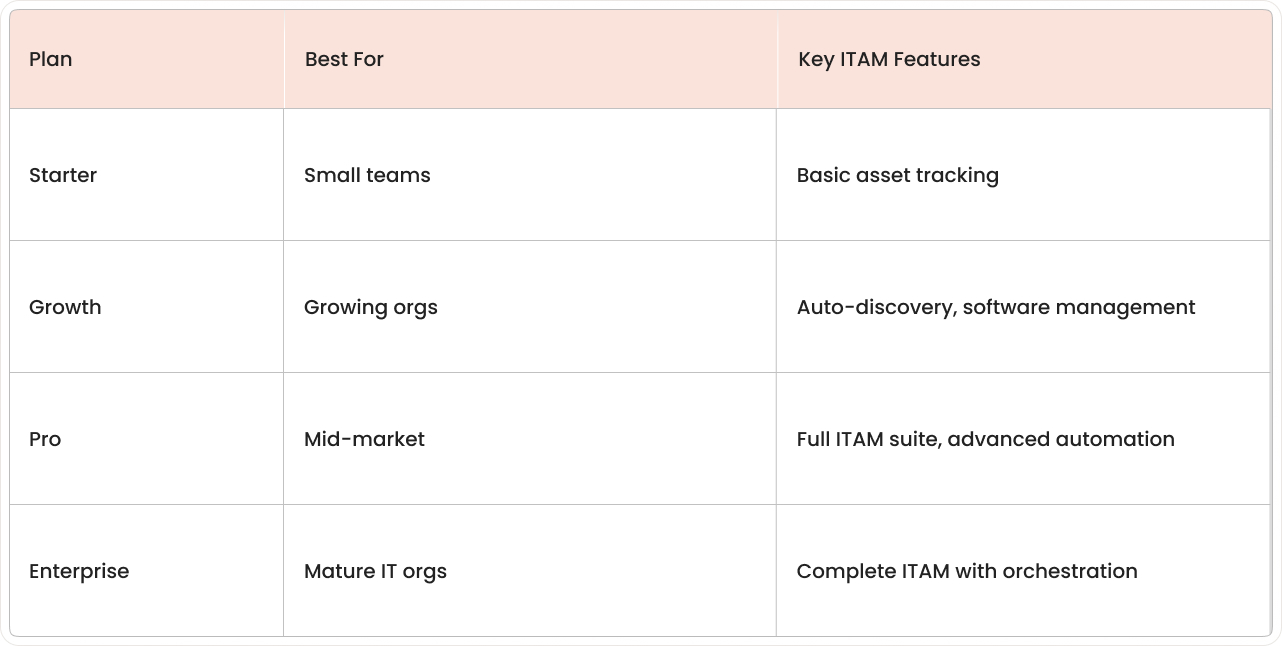Click Complete ITAM with orchestration text
This screenshot has height=646, width=1282.
(967, 571)
